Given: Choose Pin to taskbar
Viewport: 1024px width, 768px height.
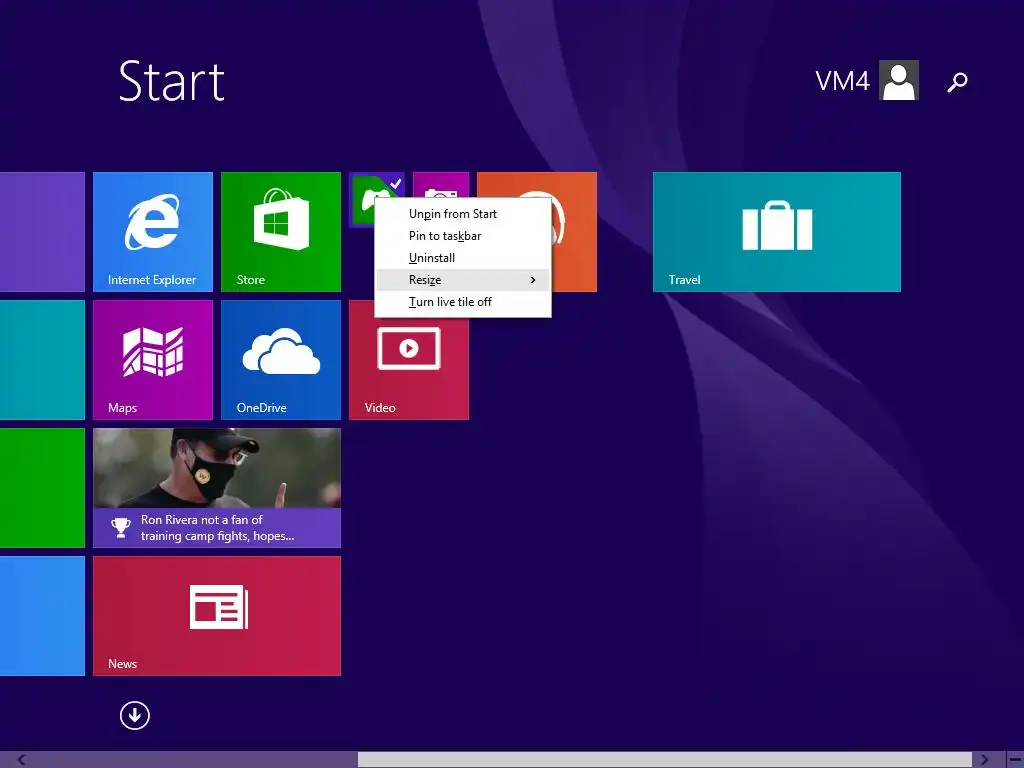Looking at the screenshot, I should point(463,236).
